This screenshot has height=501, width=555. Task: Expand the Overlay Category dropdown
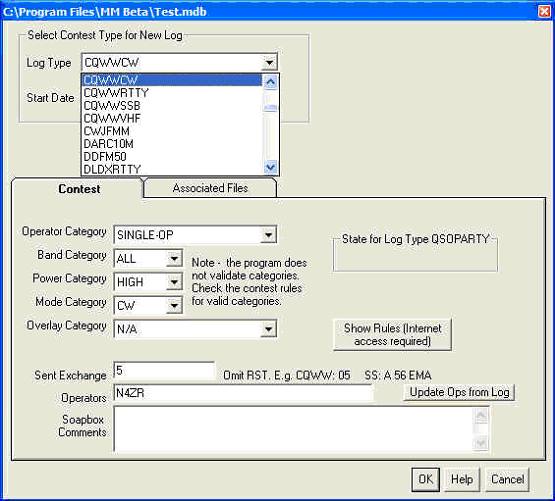click(x=268, y=329)
